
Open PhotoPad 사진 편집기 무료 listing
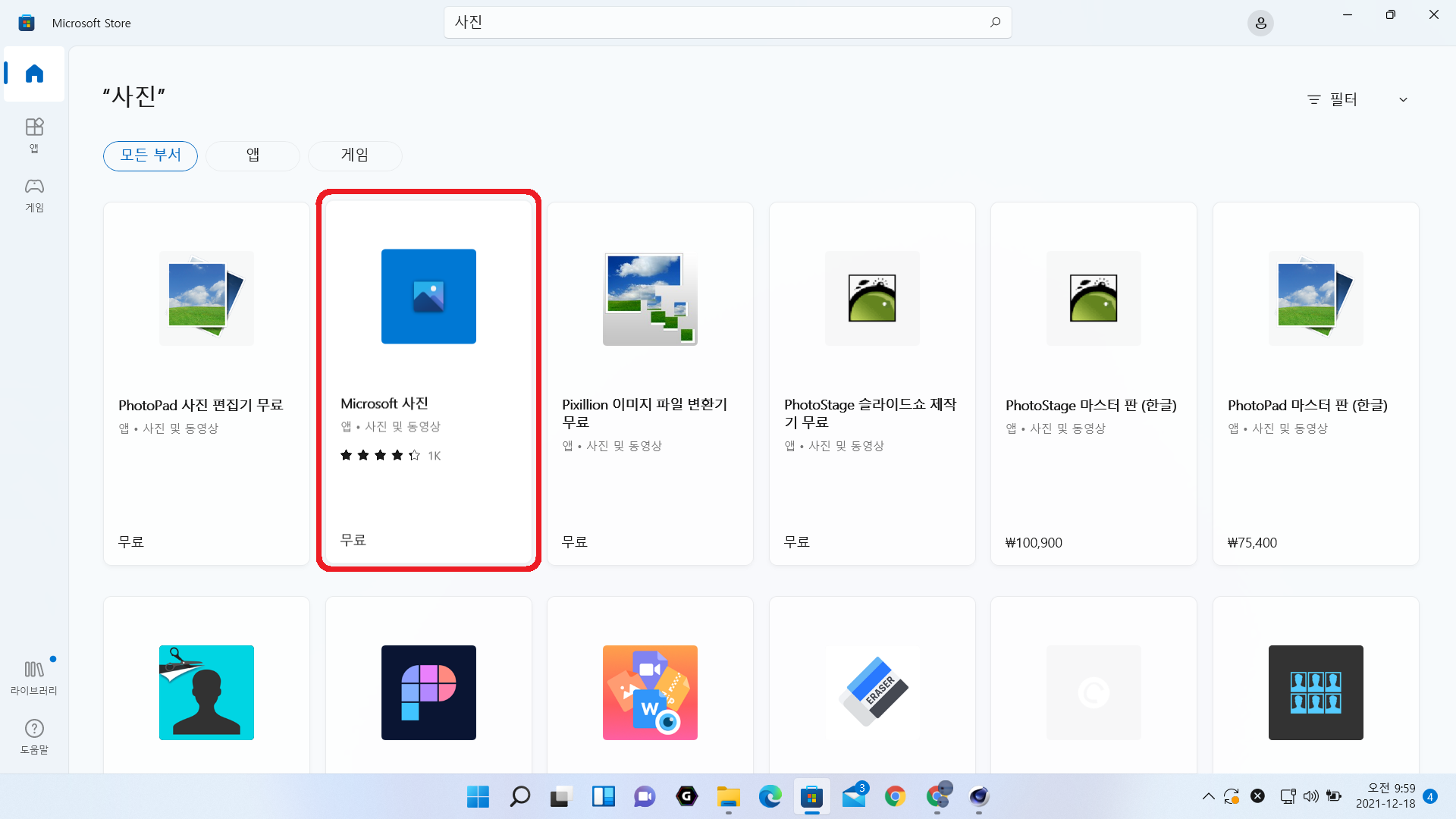[206, 383]
